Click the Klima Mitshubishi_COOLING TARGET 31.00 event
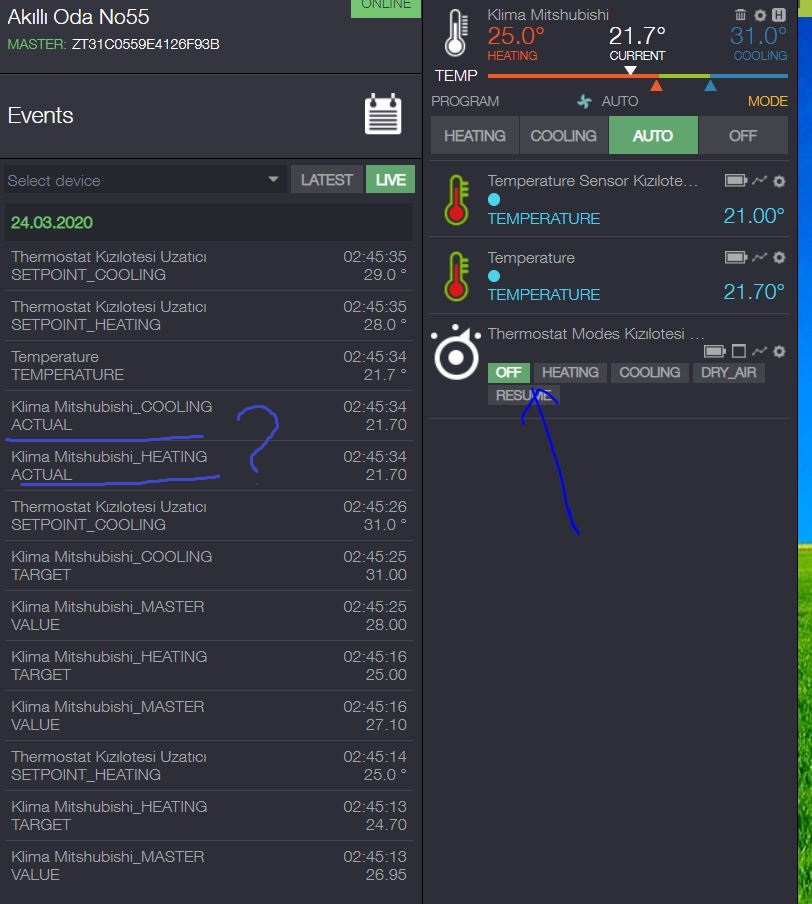812x904 pixels. [209, 566]
